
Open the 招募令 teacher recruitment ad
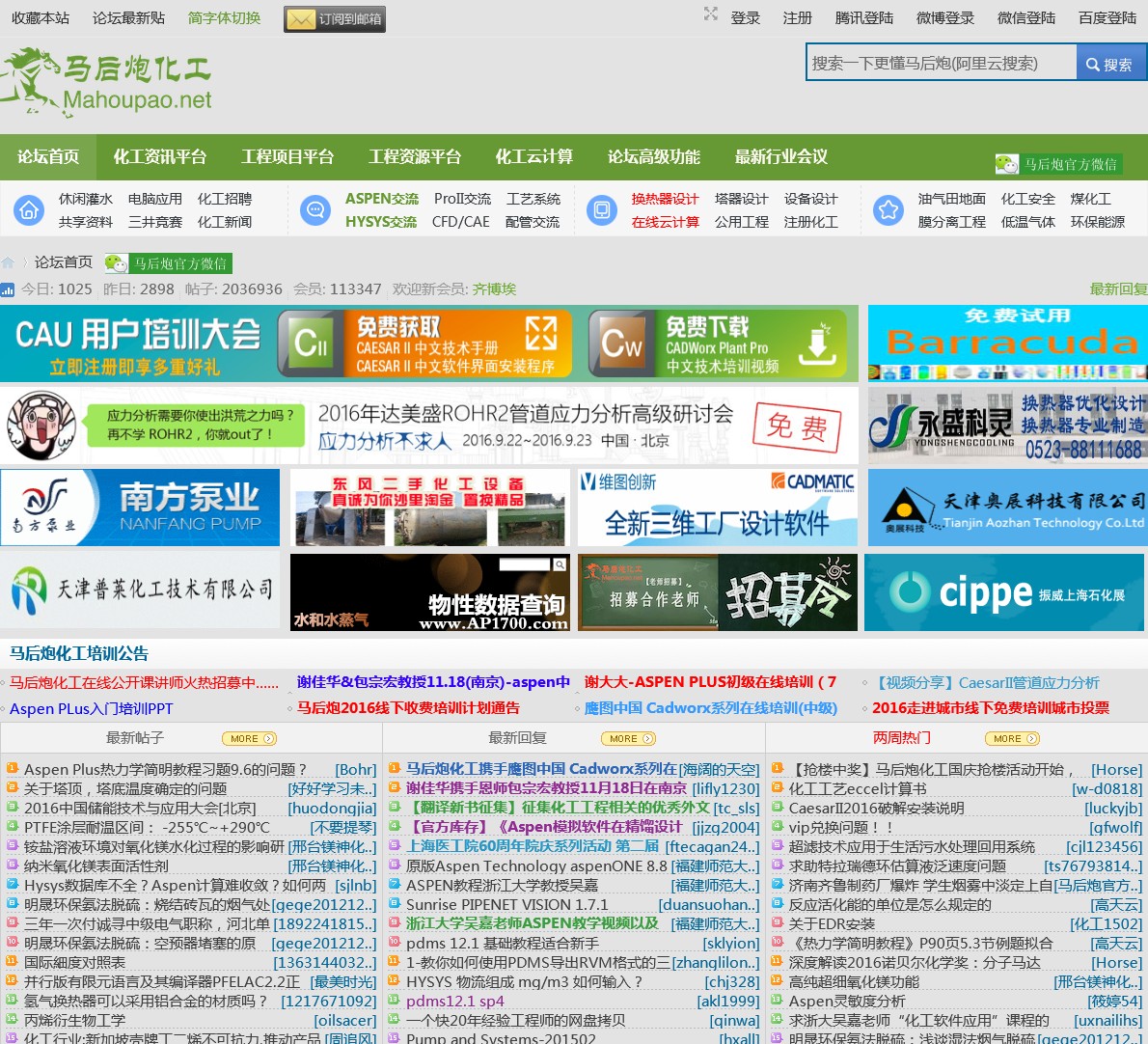718,592
